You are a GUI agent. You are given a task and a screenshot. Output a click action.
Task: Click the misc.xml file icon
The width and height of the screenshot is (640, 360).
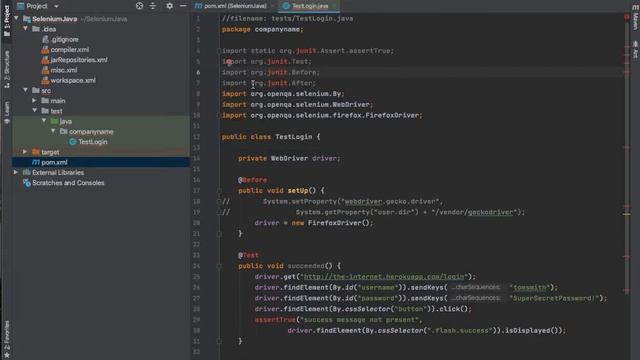[x=45, y=70]
